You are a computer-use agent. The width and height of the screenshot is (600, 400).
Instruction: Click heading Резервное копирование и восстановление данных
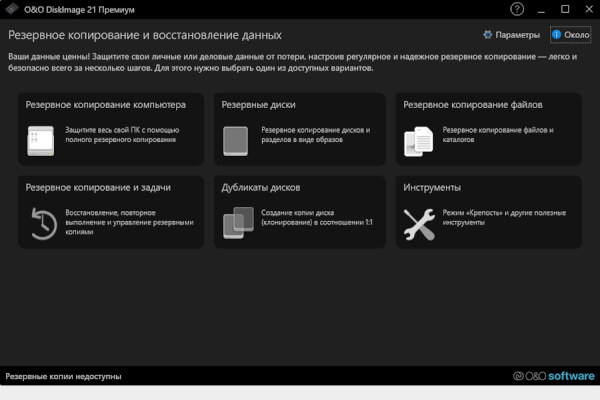(x=145, y=35)
